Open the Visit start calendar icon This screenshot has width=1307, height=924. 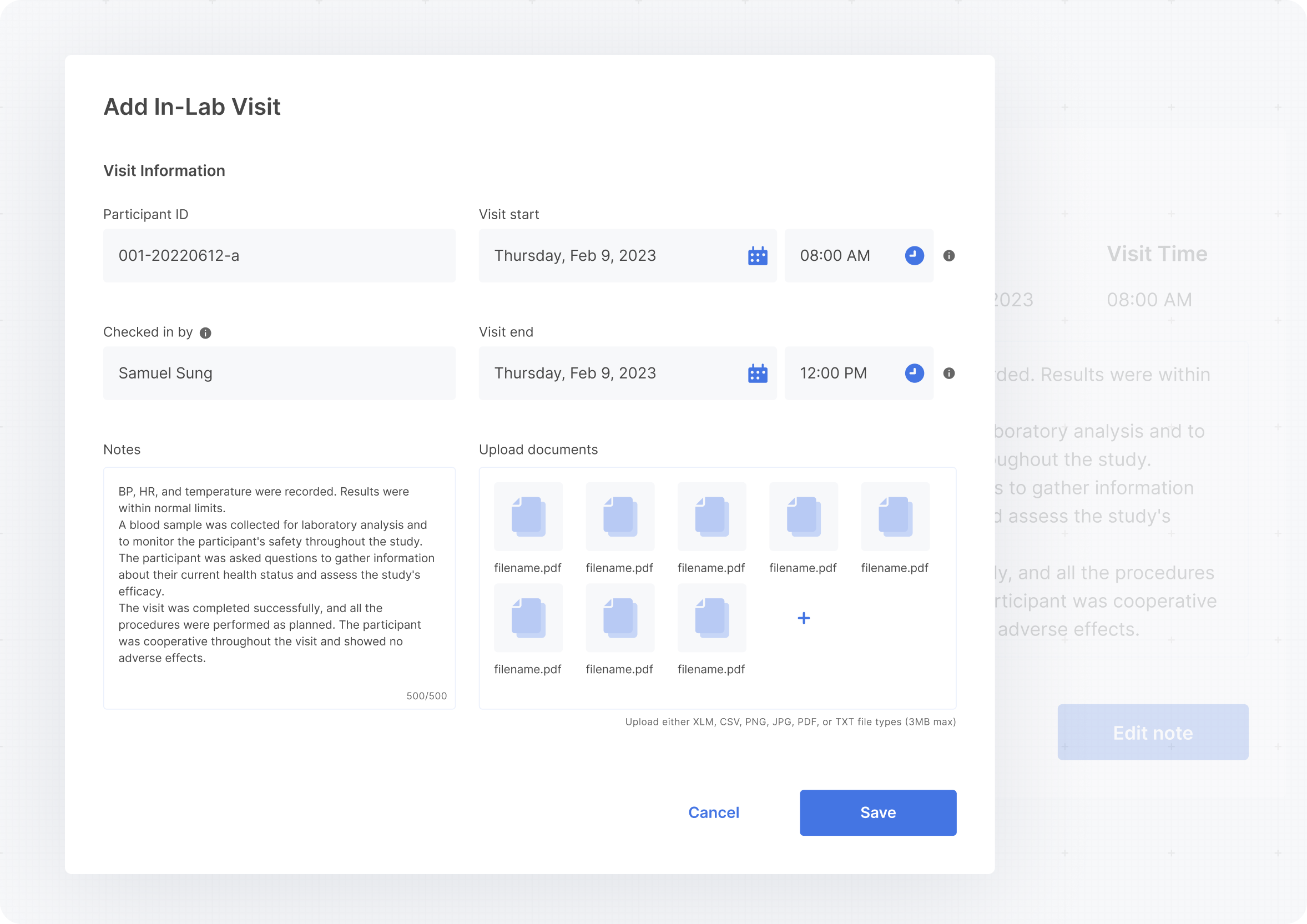pyautogui.click(x=757, y=256)
